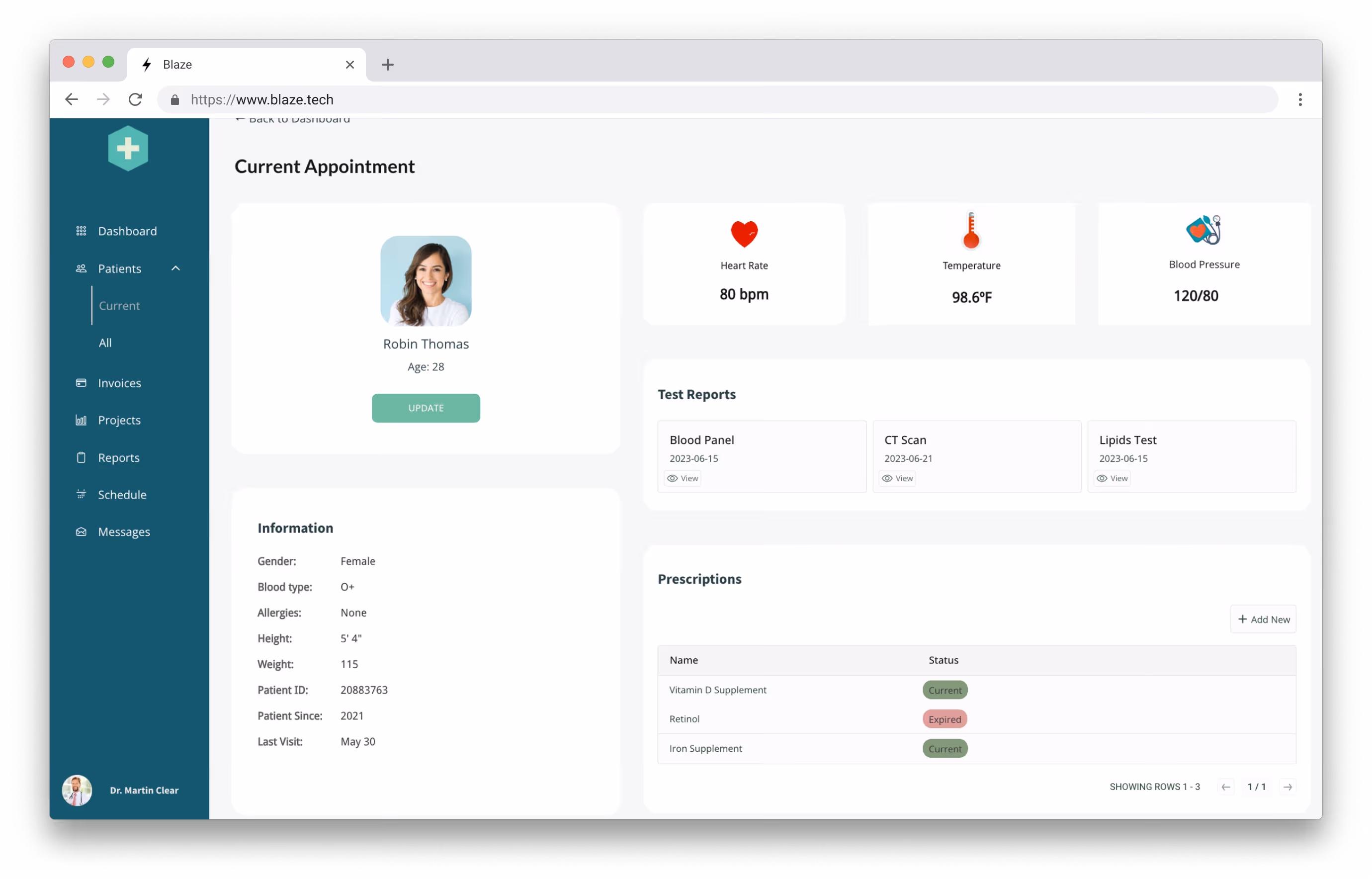
Task: Open browser three-dot menu
Action: coord(1300,99)
